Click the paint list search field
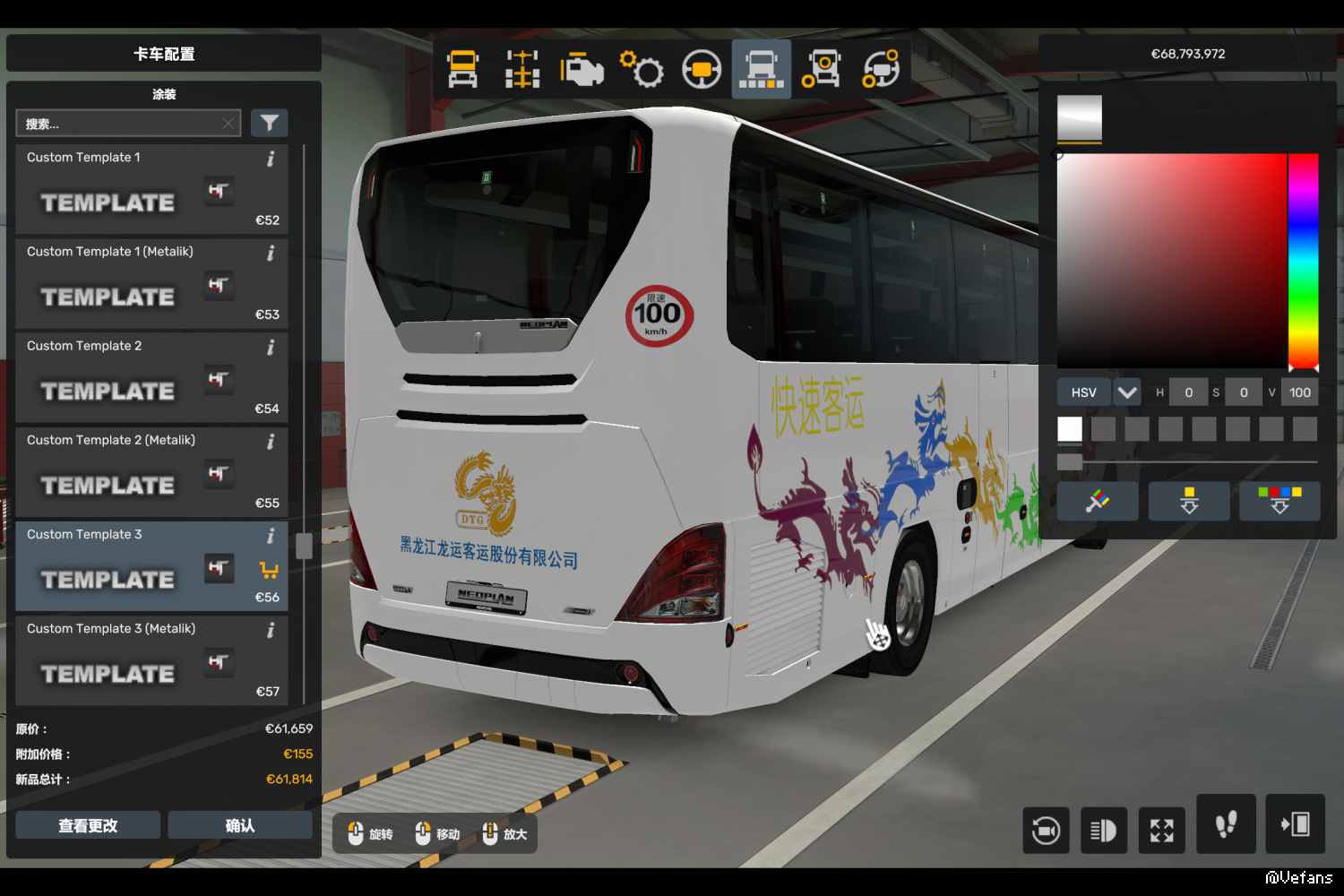Screen dimensions: 1344x896 point(128,124)
